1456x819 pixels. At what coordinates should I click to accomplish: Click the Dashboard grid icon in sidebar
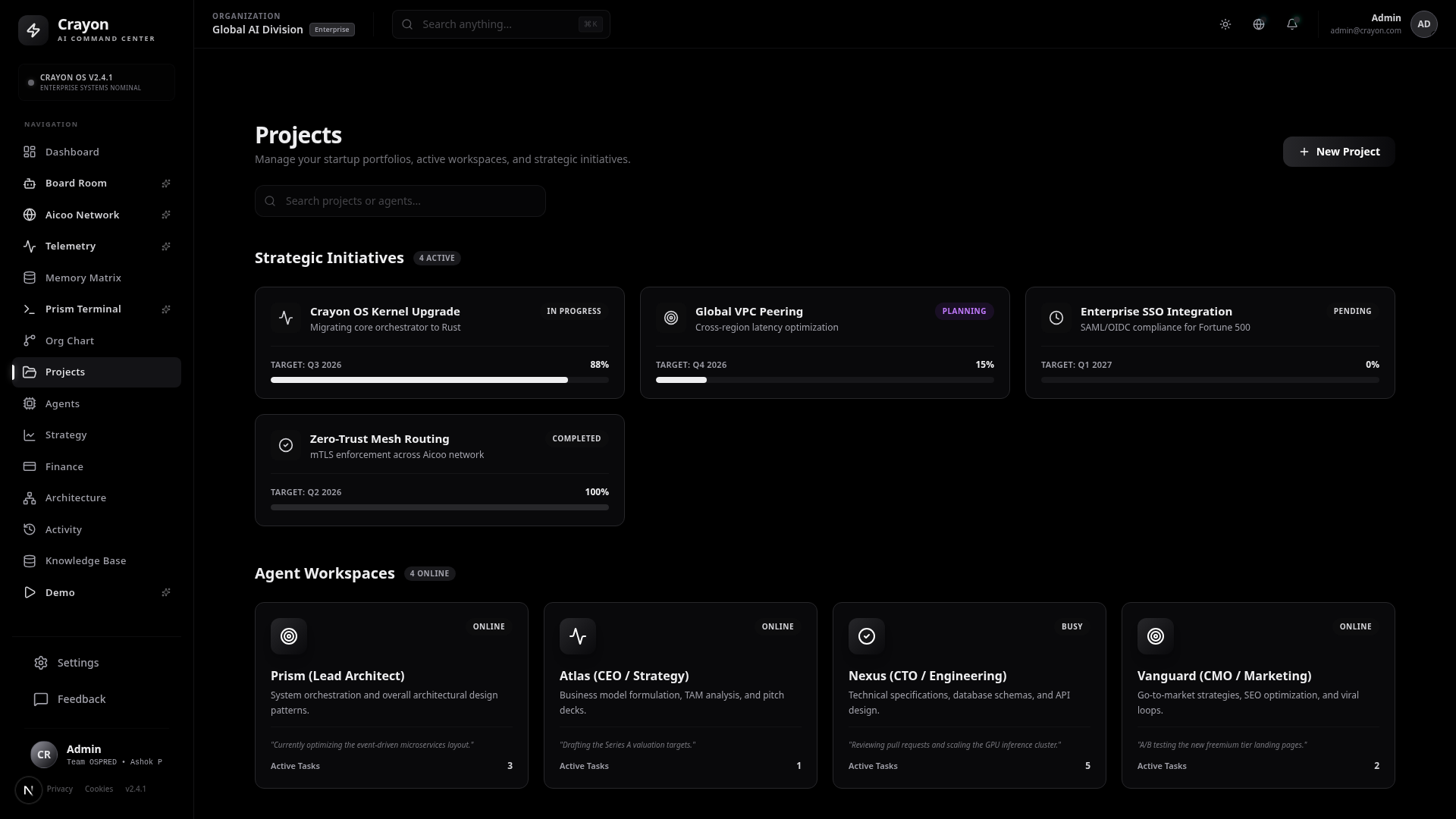tap(30, 152)
